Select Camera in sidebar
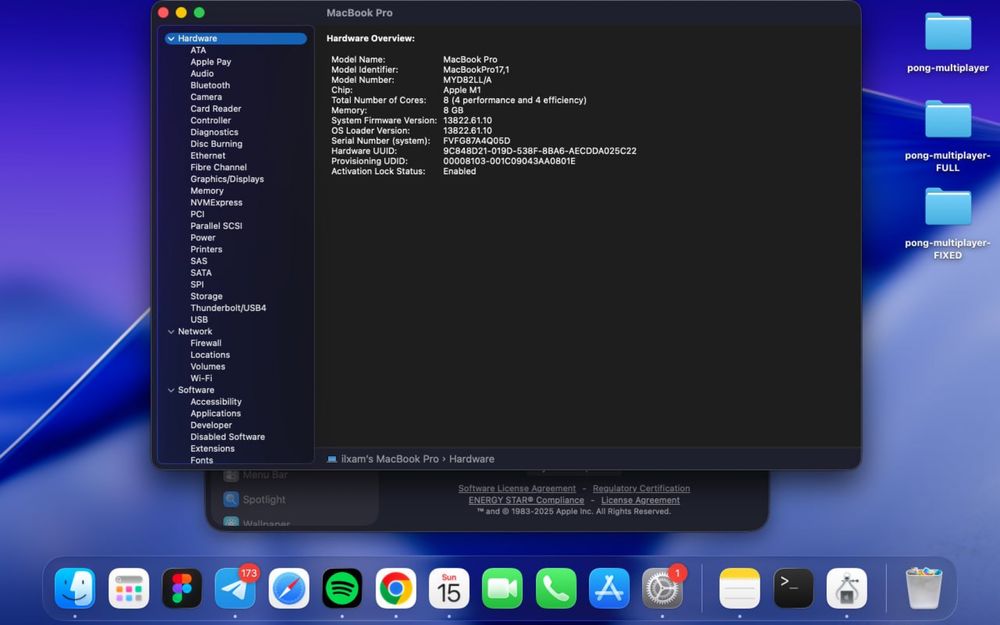Viewport: 1000px width, 625px height. [x=206, y=97]
